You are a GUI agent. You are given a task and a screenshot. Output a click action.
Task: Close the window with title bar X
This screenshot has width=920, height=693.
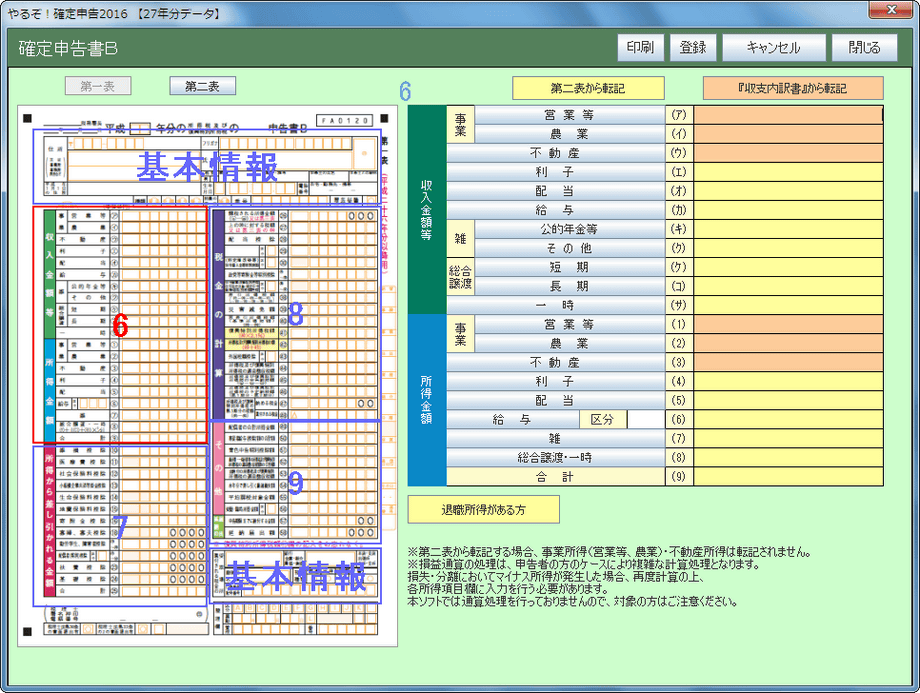[891, 9]
